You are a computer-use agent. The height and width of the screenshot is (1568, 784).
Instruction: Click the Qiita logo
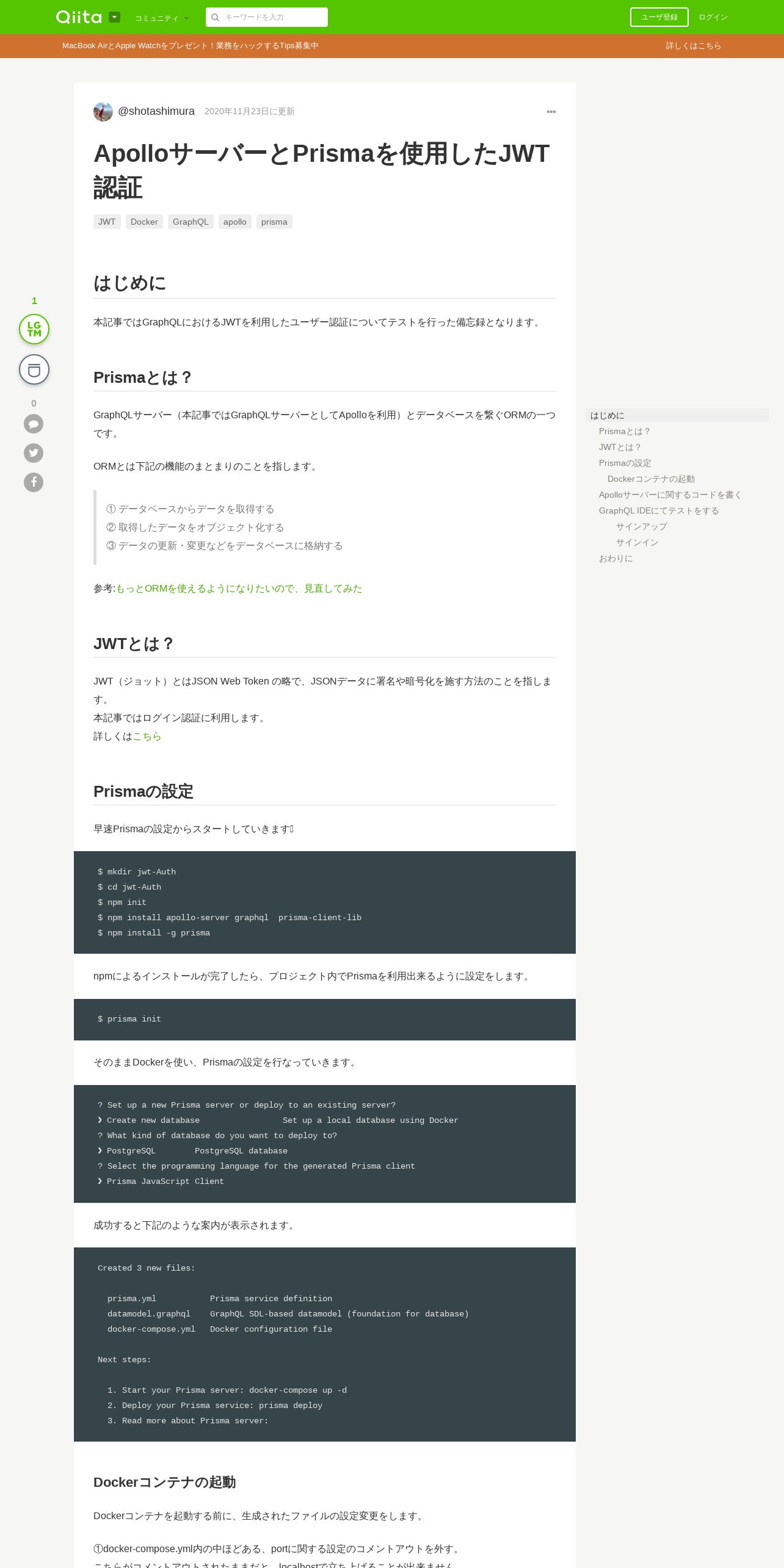pyautogui.click(x=79, y=17)
